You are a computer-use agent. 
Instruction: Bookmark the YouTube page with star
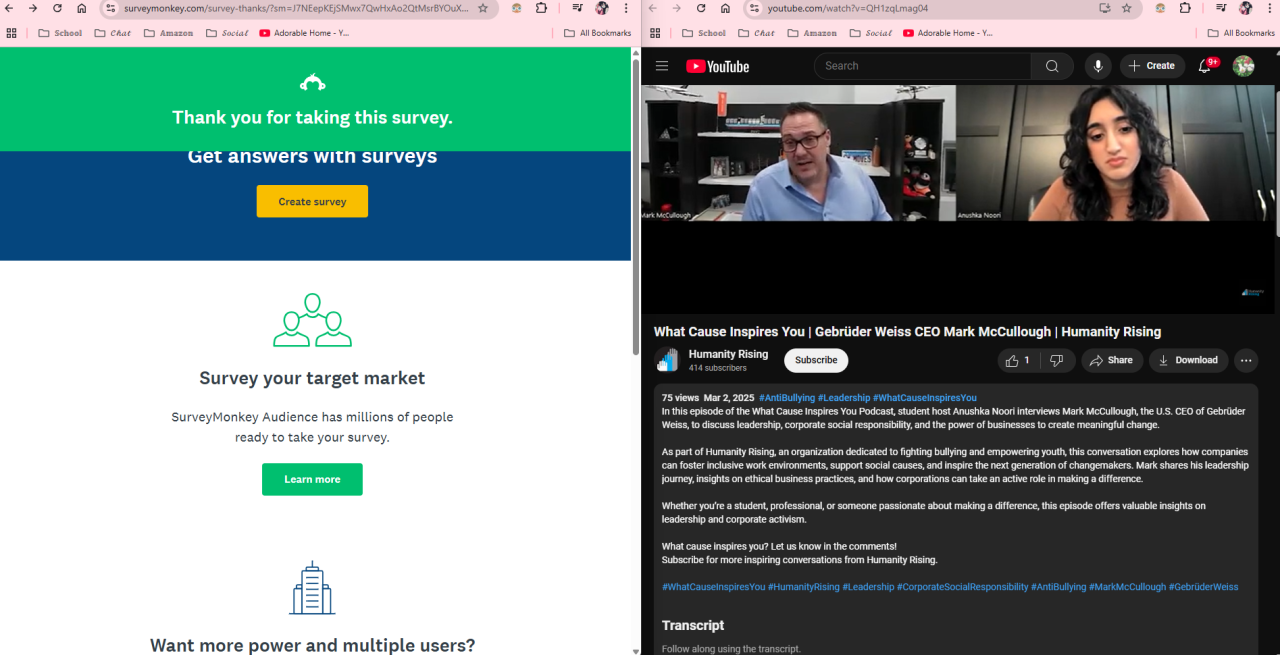1127,8
